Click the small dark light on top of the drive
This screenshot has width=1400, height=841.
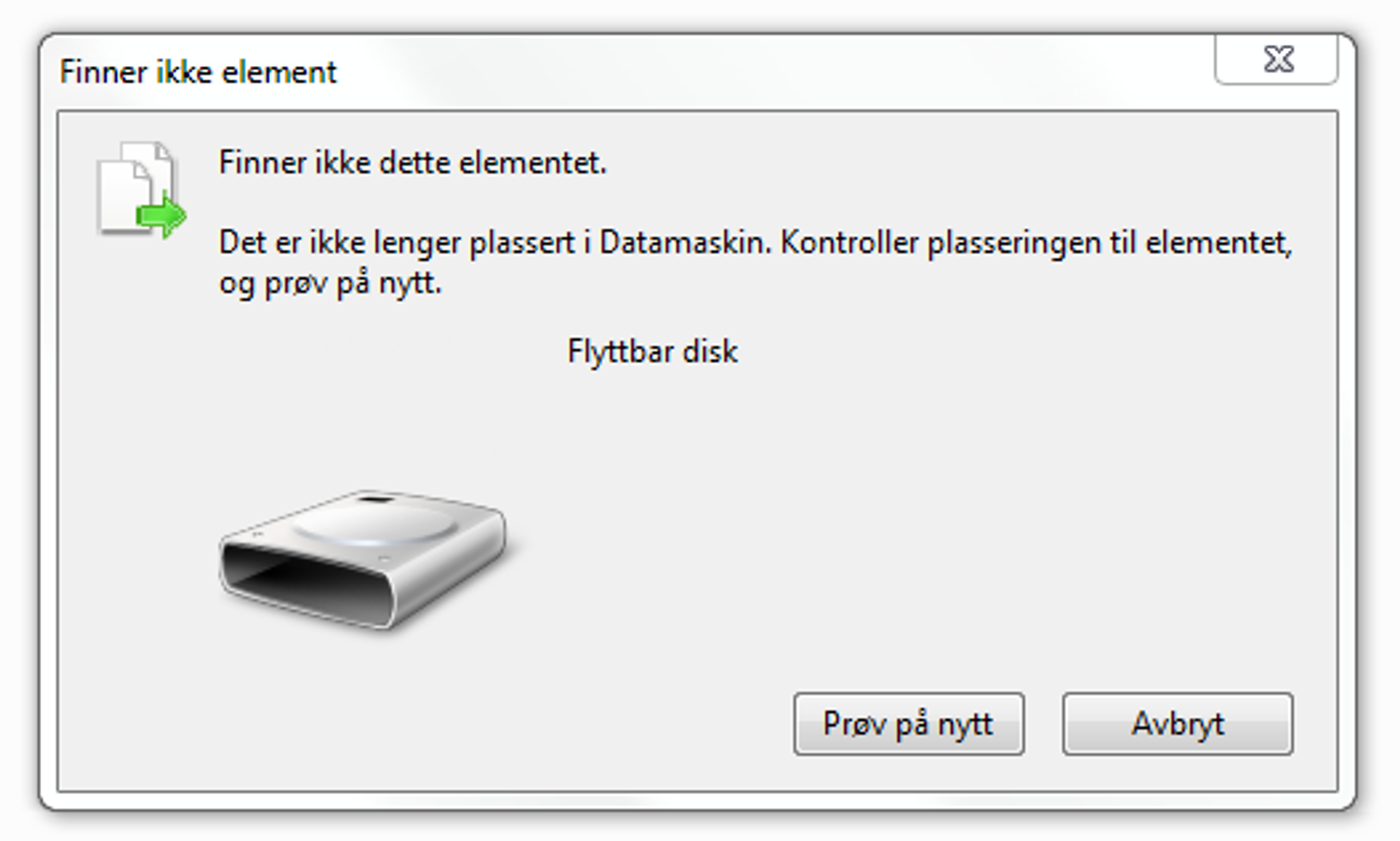375,500
